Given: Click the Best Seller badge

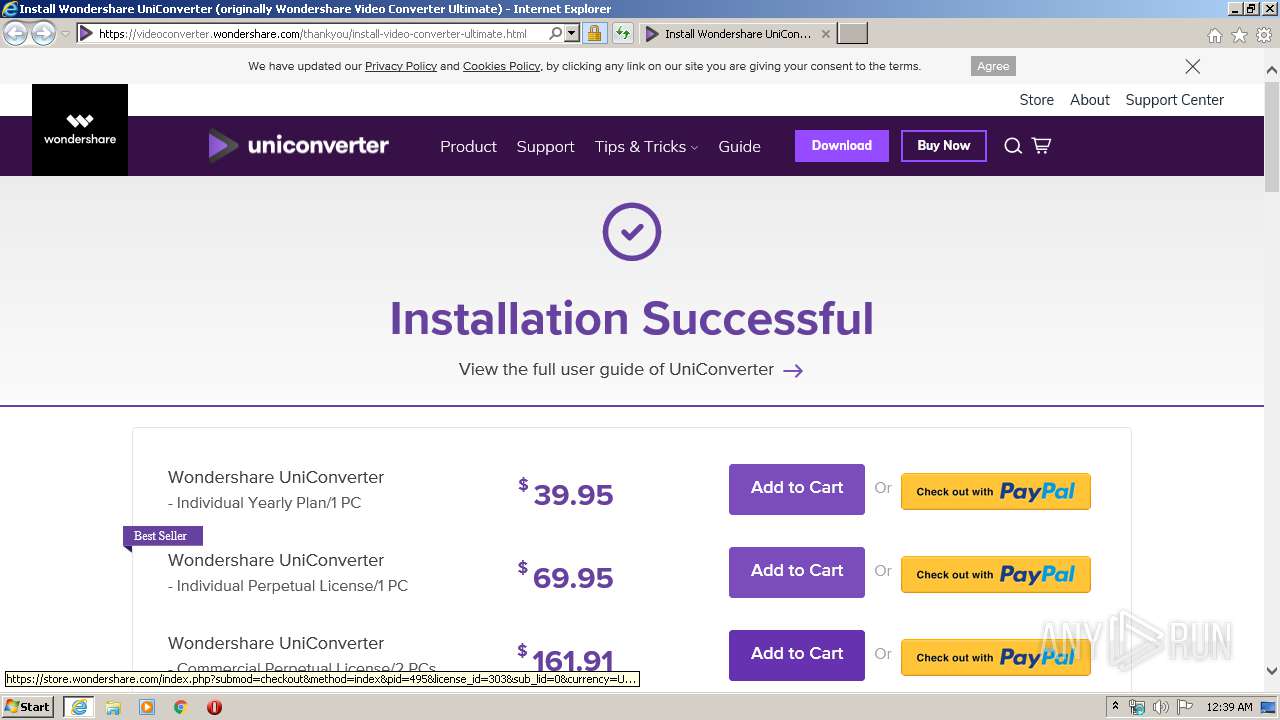Looking at the screenshot, I should [162, 536].
